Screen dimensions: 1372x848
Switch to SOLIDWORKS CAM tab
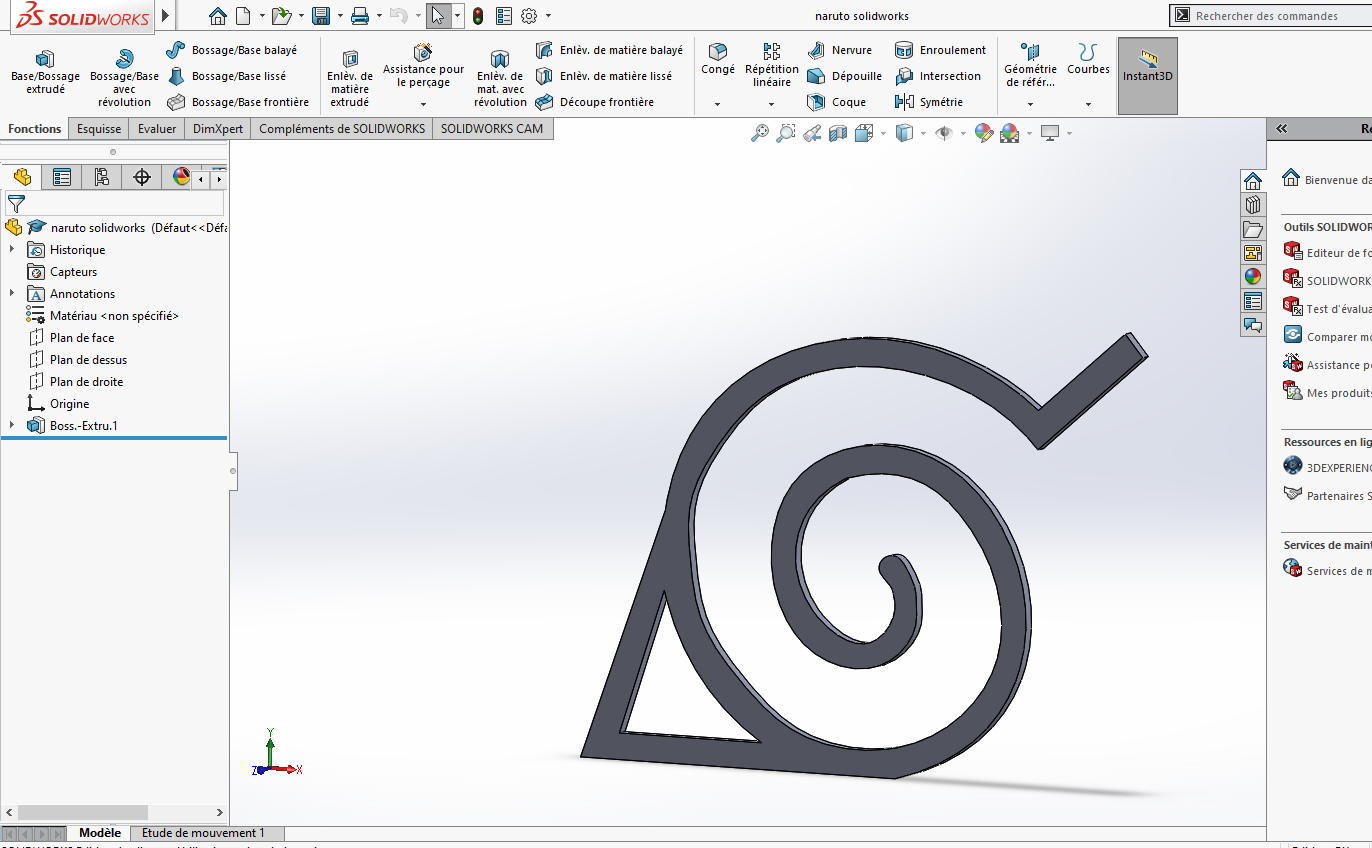pos(492,129)
